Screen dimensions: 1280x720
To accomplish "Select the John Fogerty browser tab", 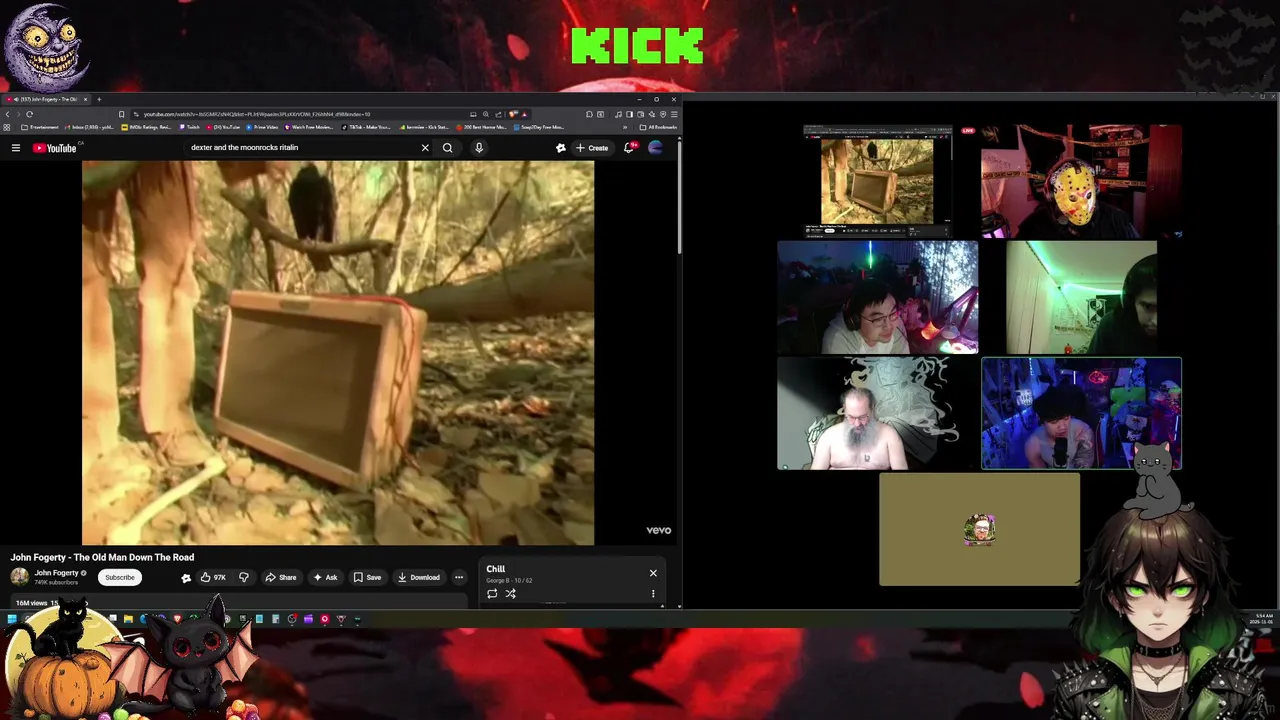I will (46, 99).
